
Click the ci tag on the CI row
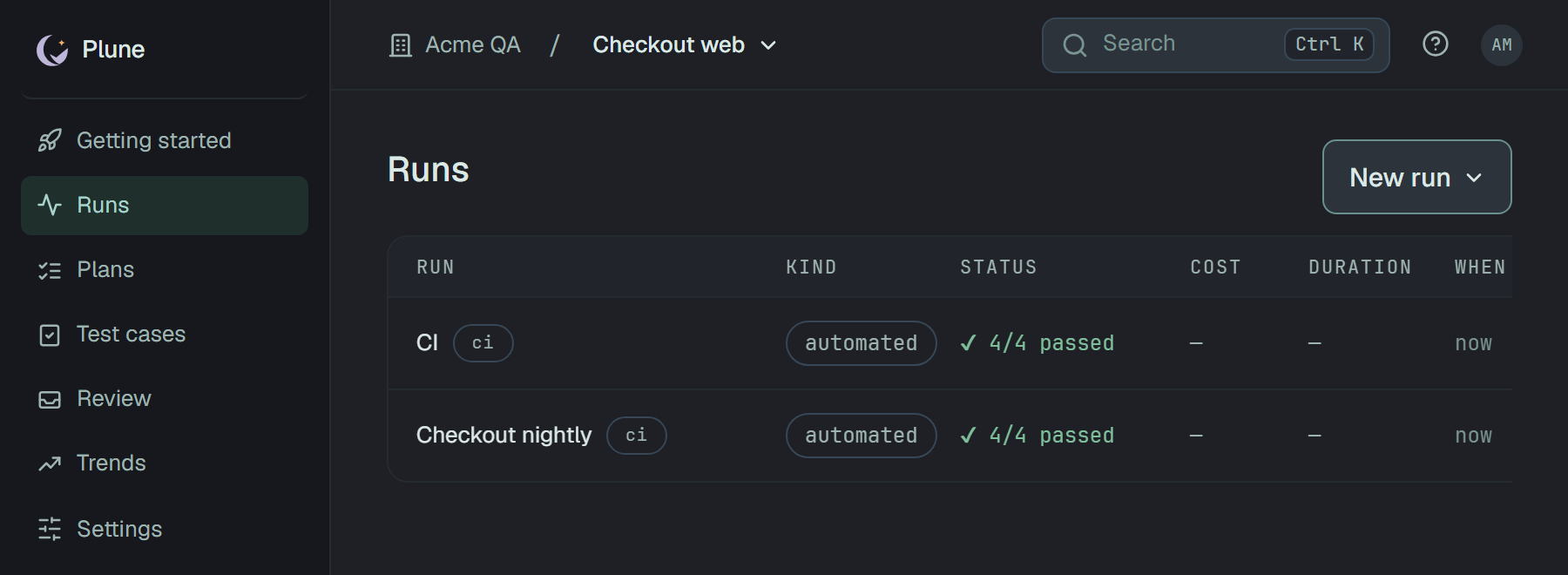click(483, 343)
